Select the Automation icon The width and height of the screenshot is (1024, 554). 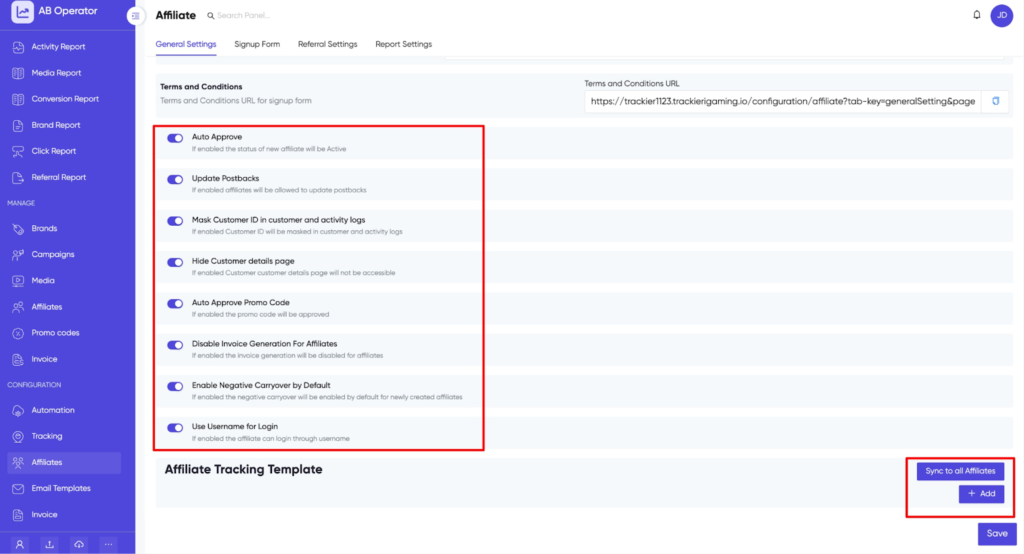click(18, 410)
